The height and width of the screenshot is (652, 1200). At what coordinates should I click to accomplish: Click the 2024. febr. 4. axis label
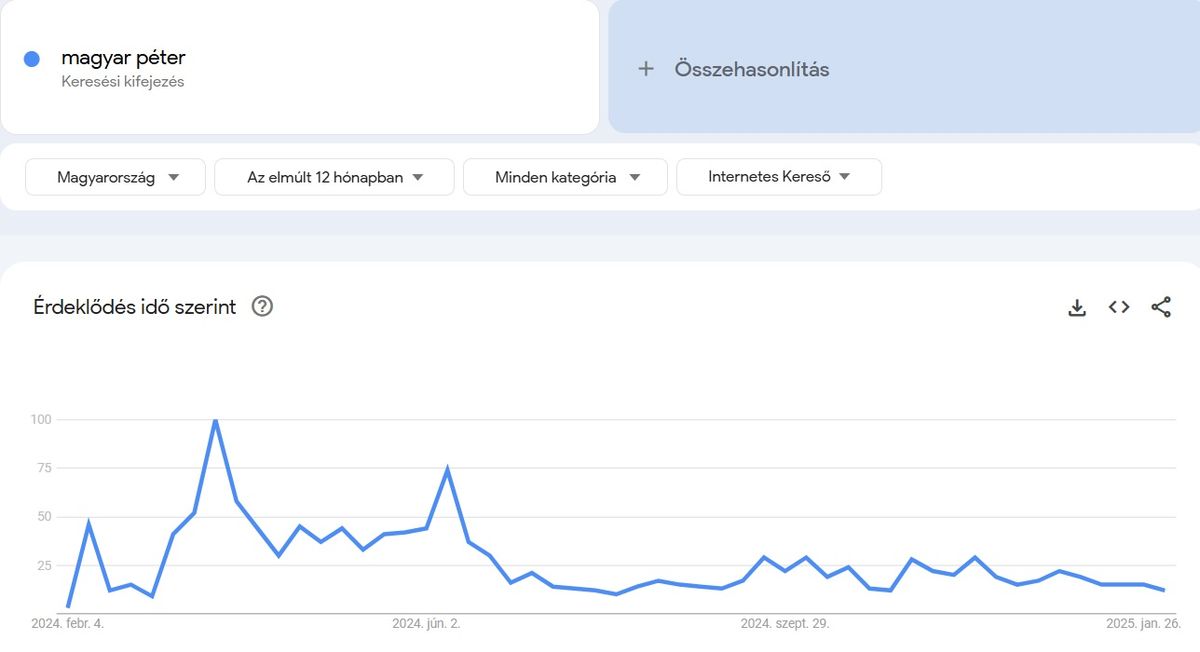[x=68, y=623]
